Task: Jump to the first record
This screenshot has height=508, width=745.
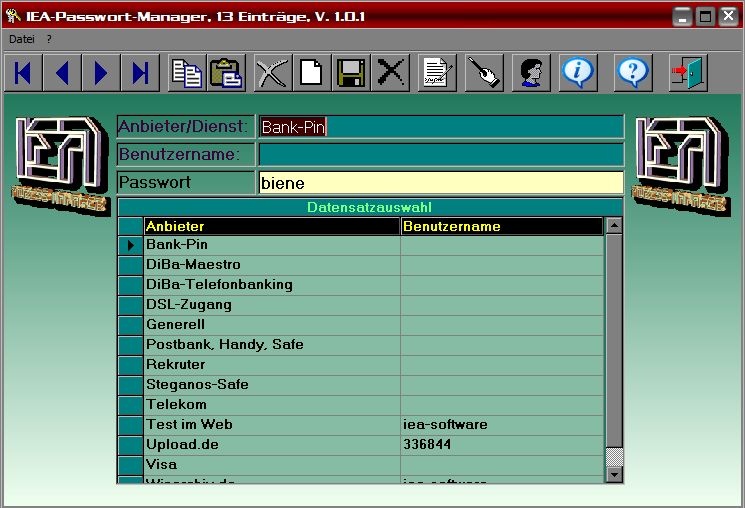Action: [x=24, y=73]
